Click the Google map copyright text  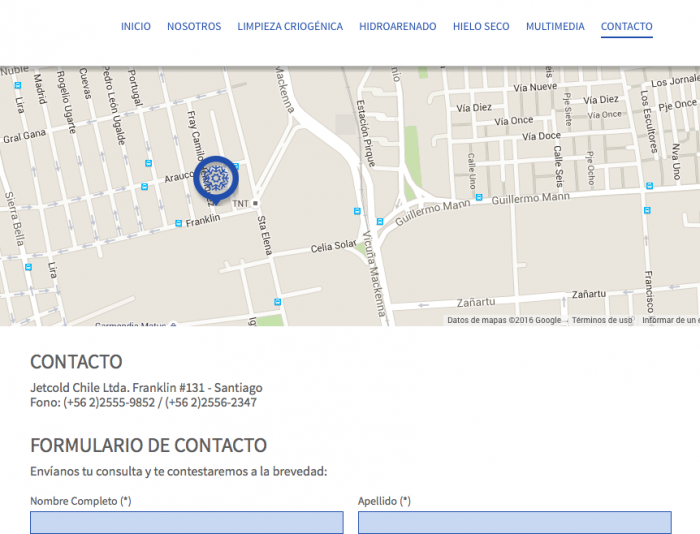point(504,320)
